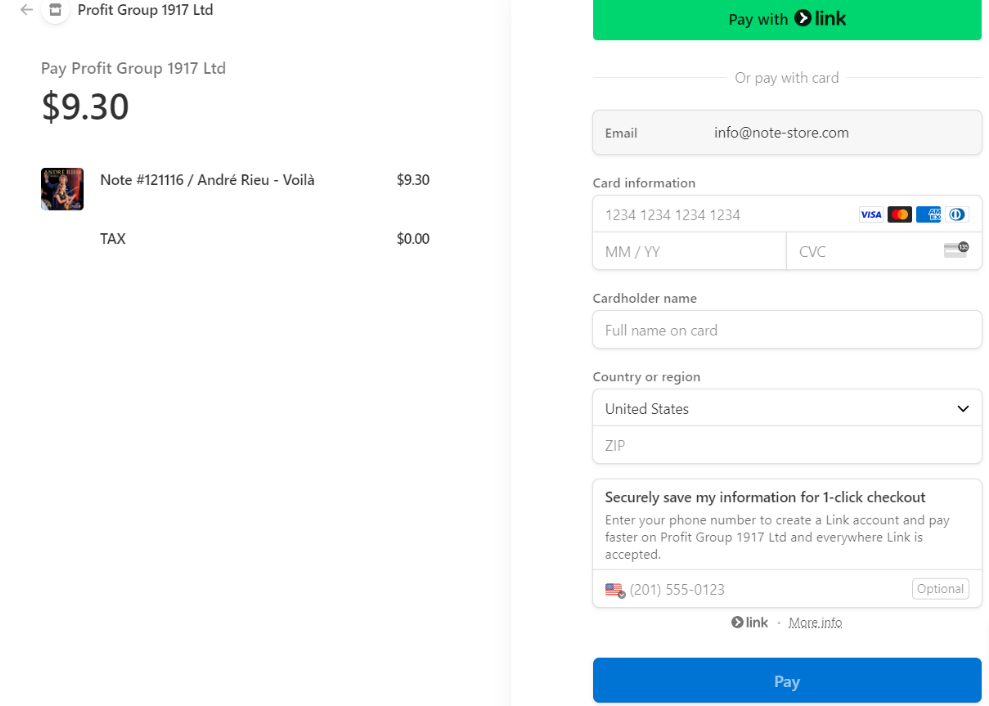The width and height of the screenshot is (989, 706).
Task: Open the More info link
Action: pos(815,623)
